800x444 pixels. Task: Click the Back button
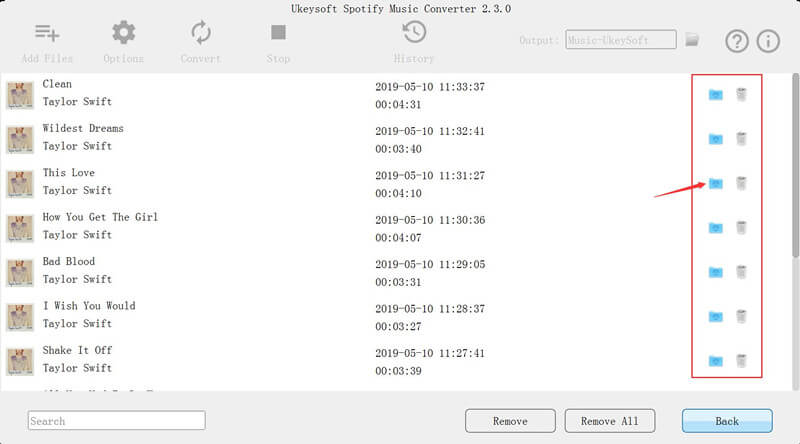click(x=727, y=421)
